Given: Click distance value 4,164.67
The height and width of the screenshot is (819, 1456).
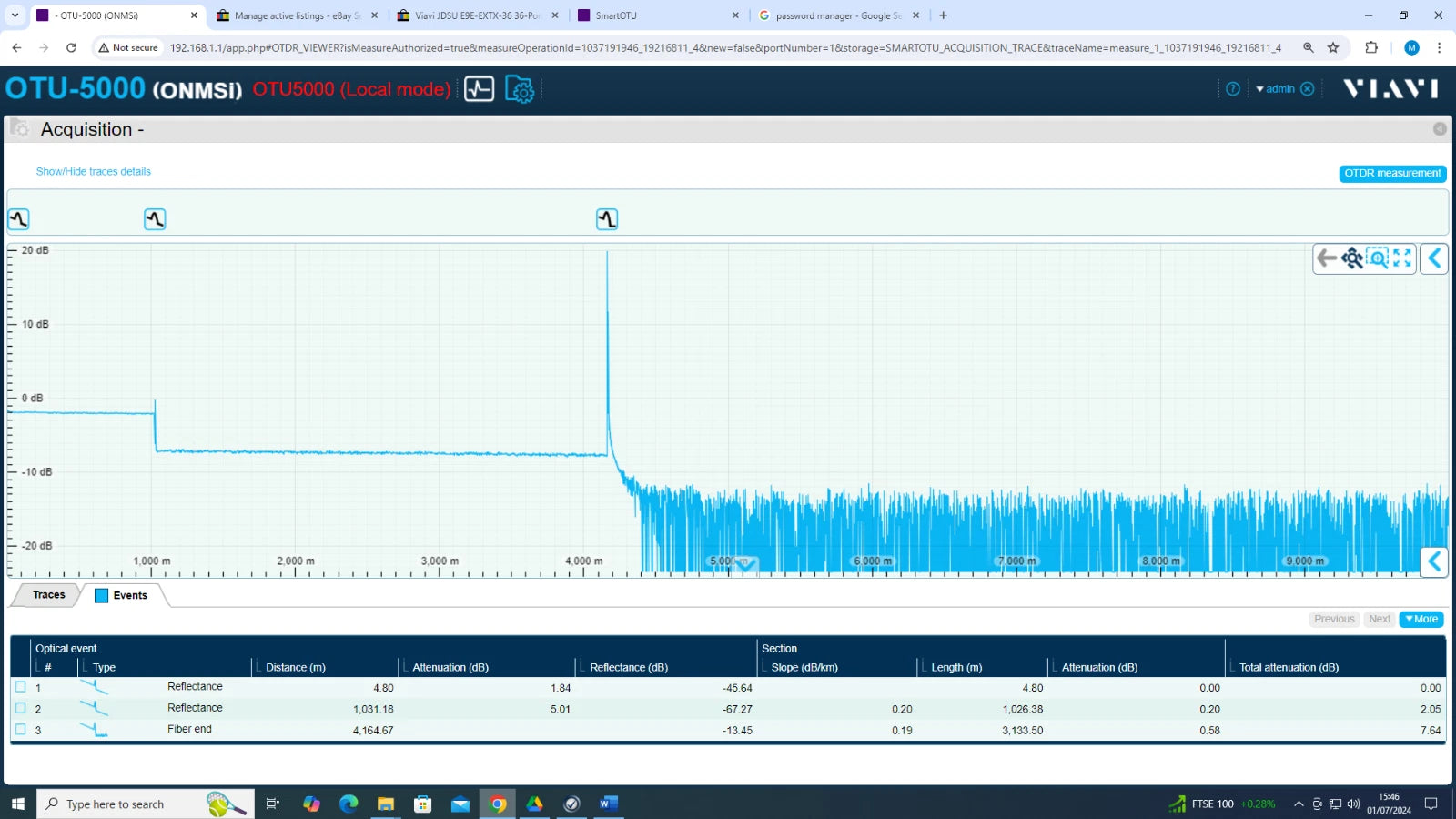Looking at the screenshot, I should coord(373,731).
